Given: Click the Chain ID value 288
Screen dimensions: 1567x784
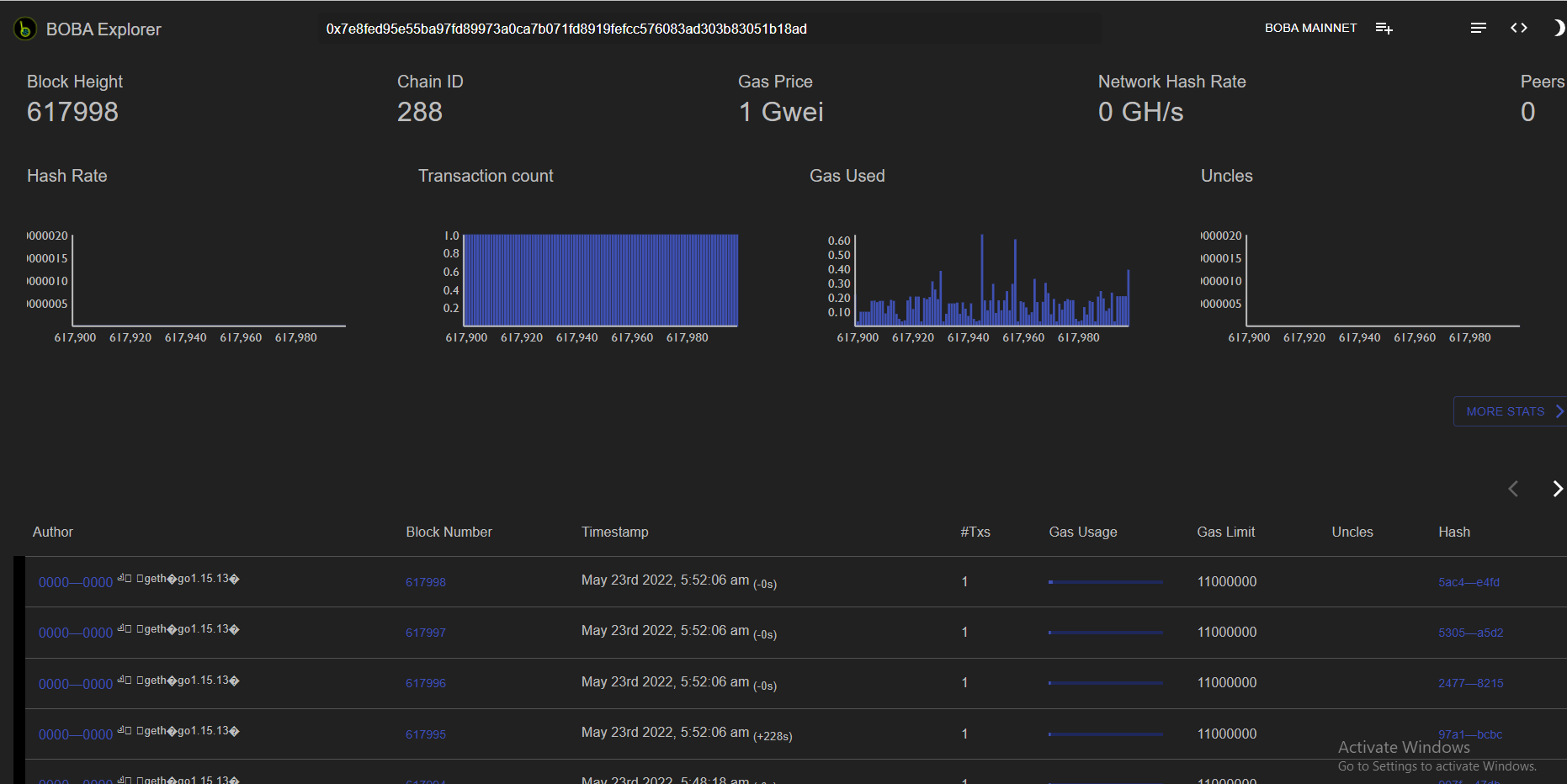Looking at the screenshot, I should pyautogui.click(x=420, y=112).
